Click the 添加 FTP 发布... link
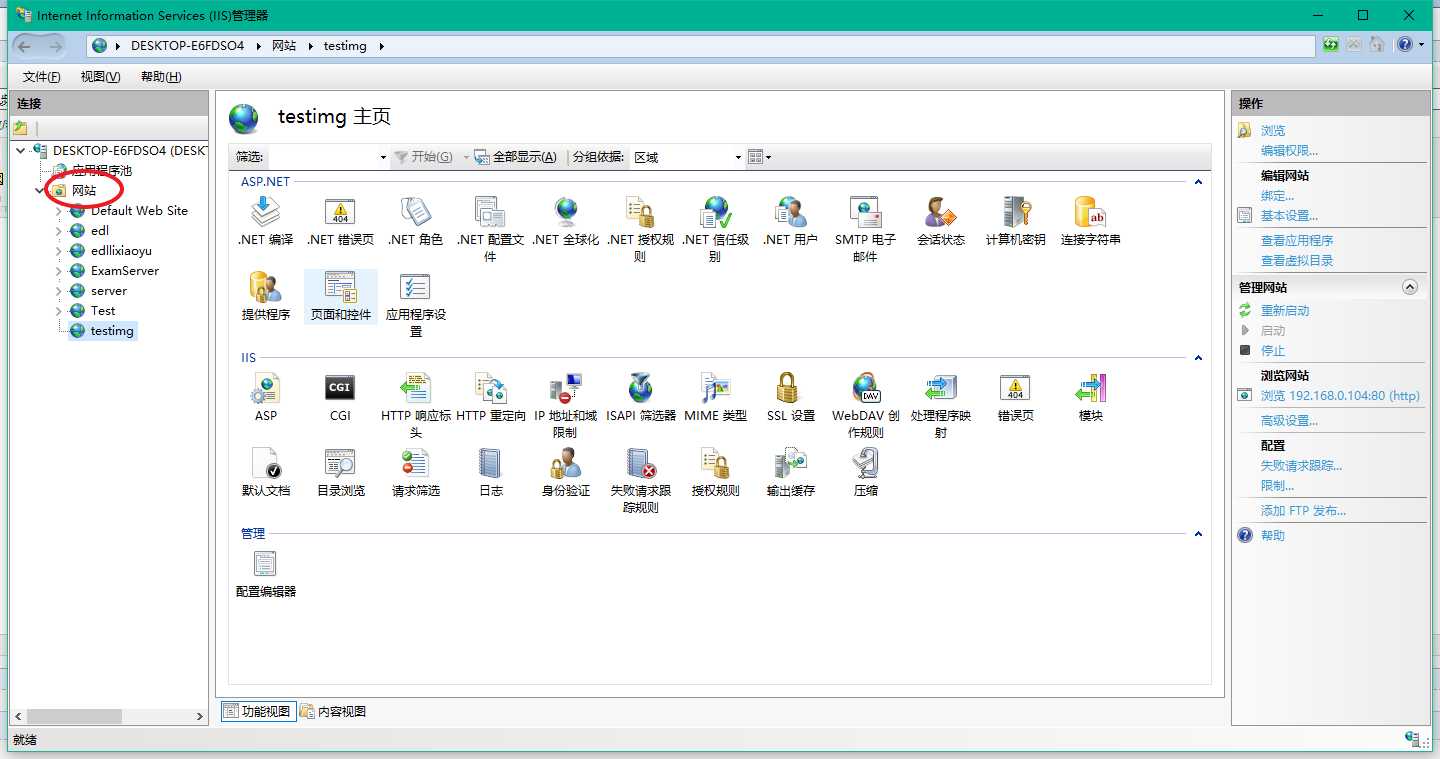 [x=1303, y=511]
